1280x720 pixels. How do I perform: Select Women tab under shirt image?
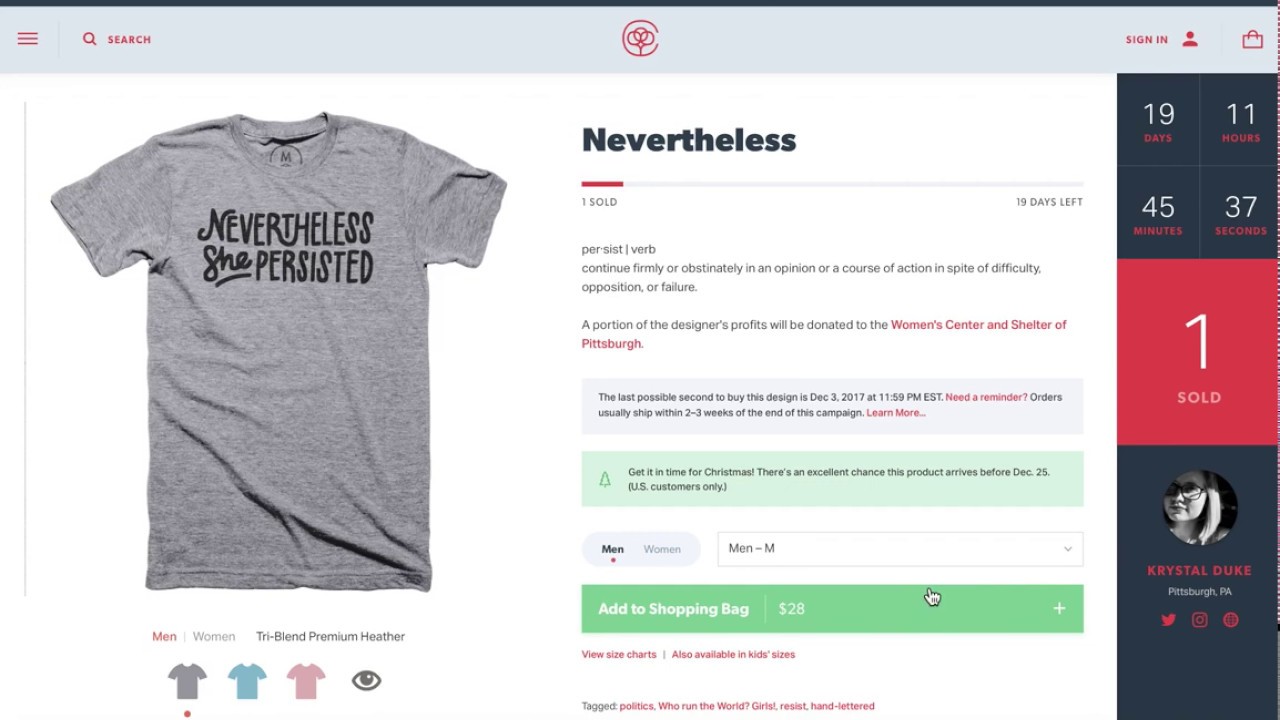tap(214, 636)
